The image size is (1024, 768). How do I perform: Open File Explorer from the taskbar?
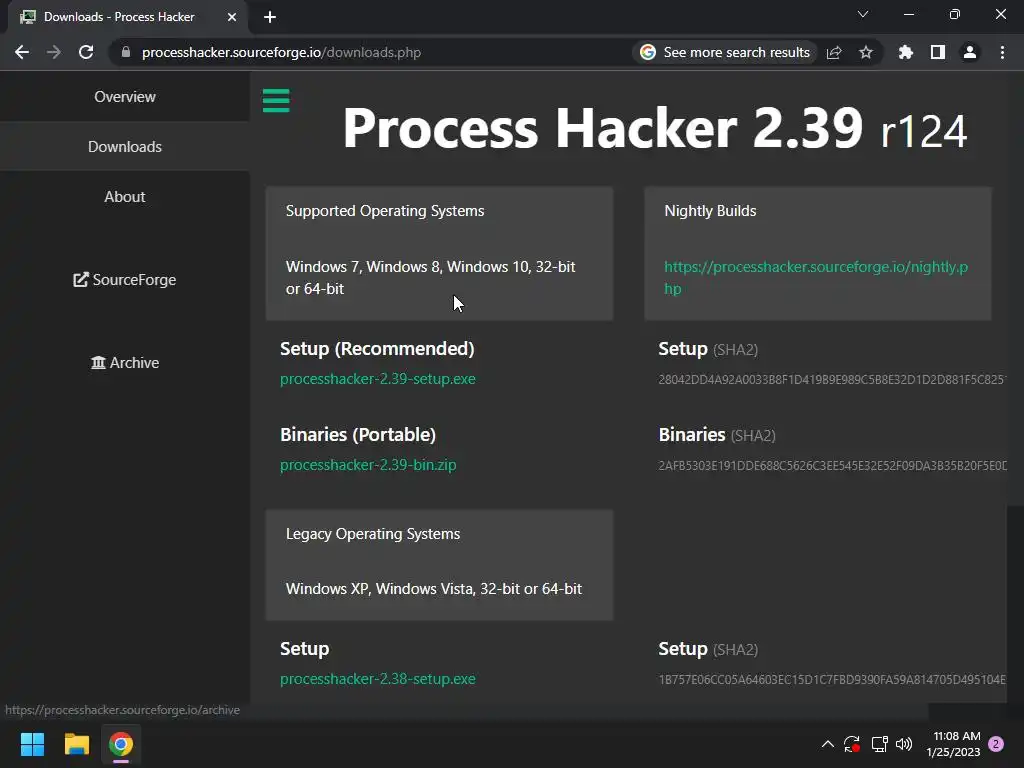coord(76,744)
